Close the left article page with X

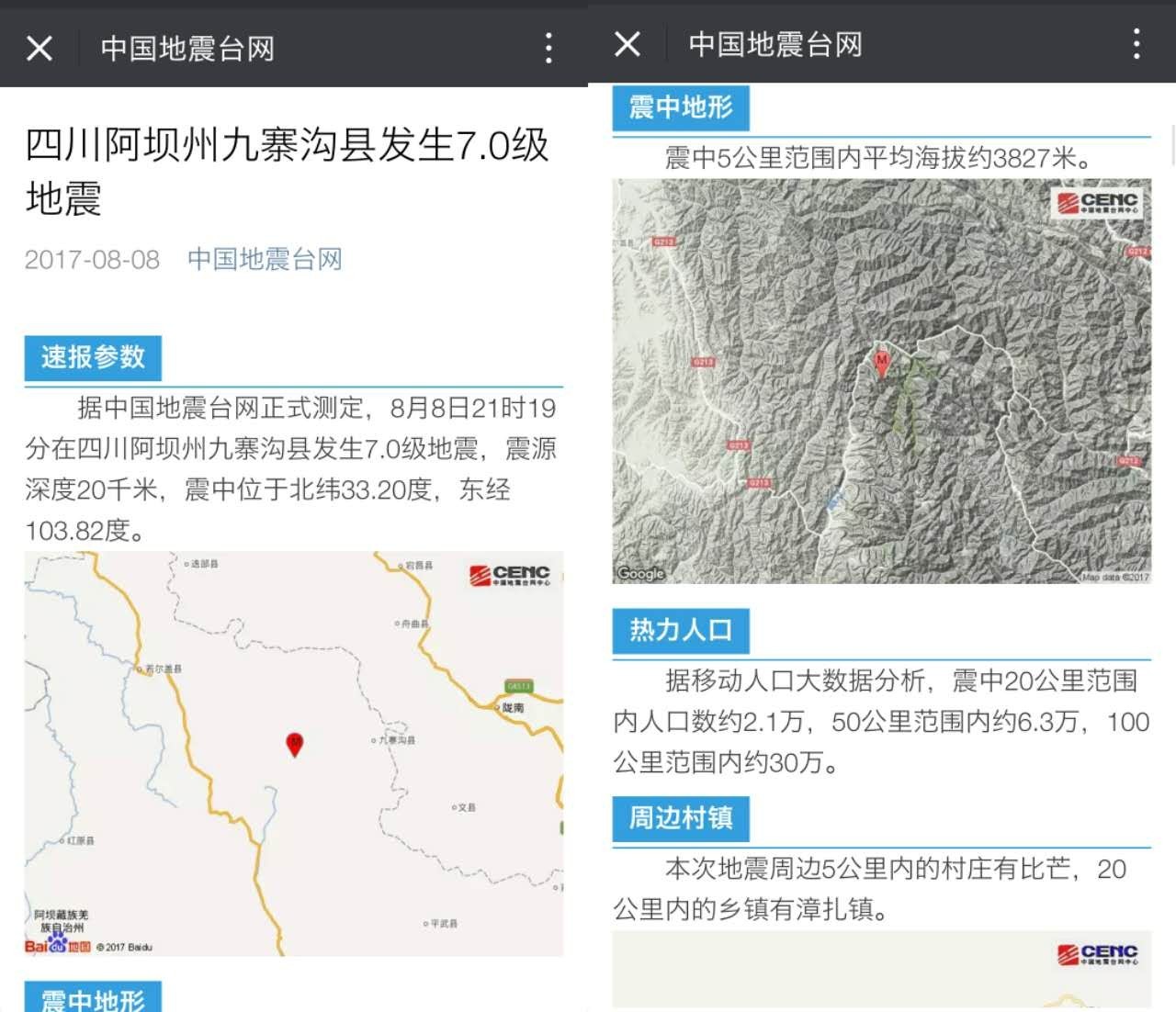[x=40, y=48]
